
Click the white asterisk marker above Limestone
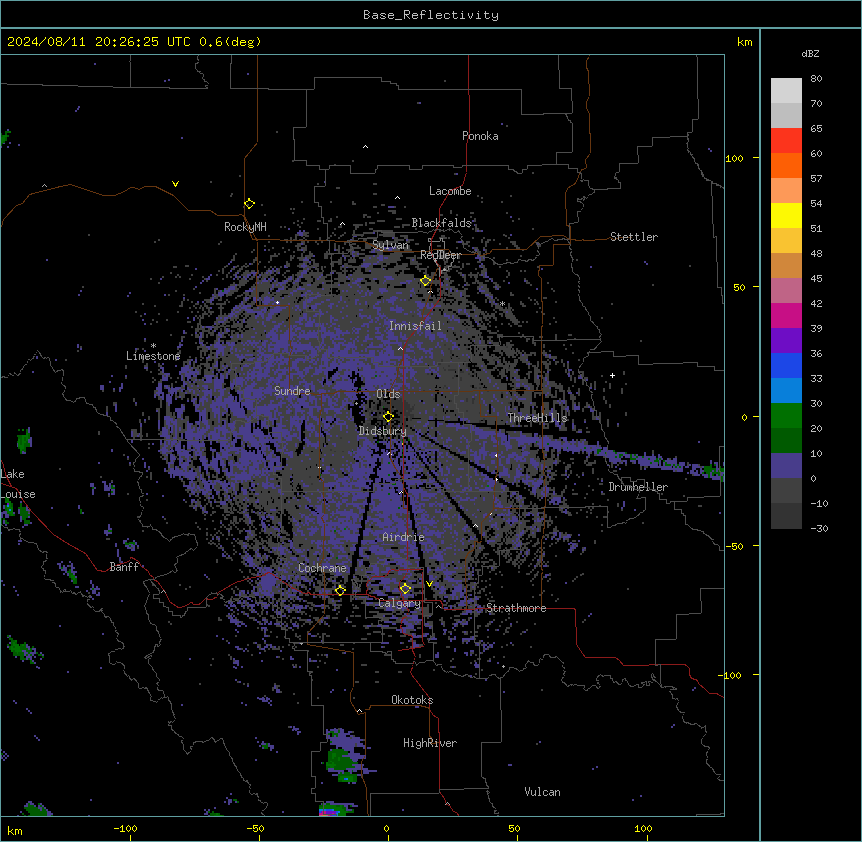pos(153,346)
